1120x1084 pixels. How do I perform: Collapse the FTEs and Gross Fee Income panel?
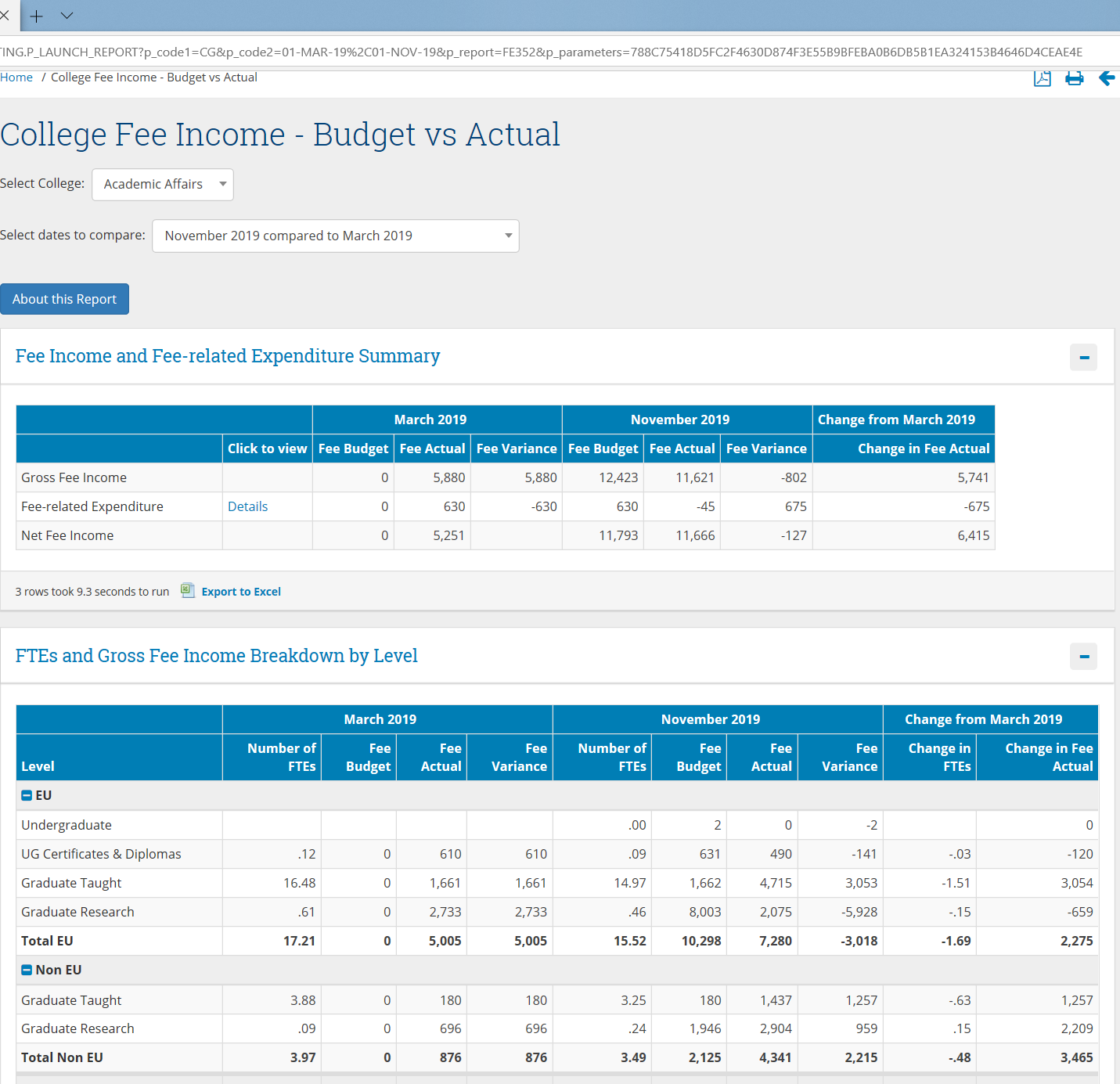(x=1083, y=657)
